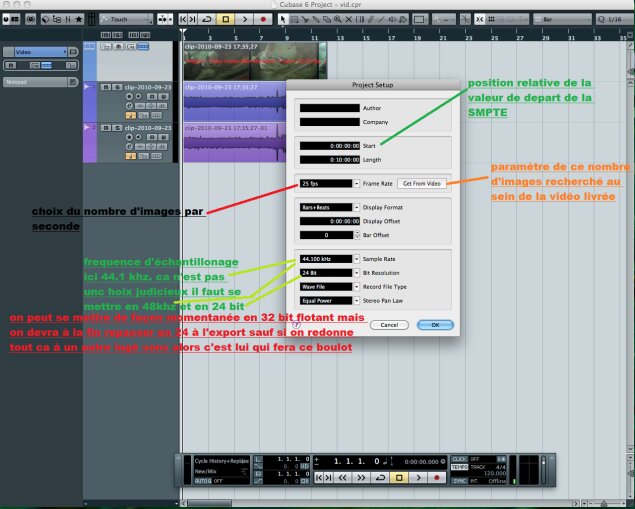
Task: Click the Company input field
Action: click(329, 122)
